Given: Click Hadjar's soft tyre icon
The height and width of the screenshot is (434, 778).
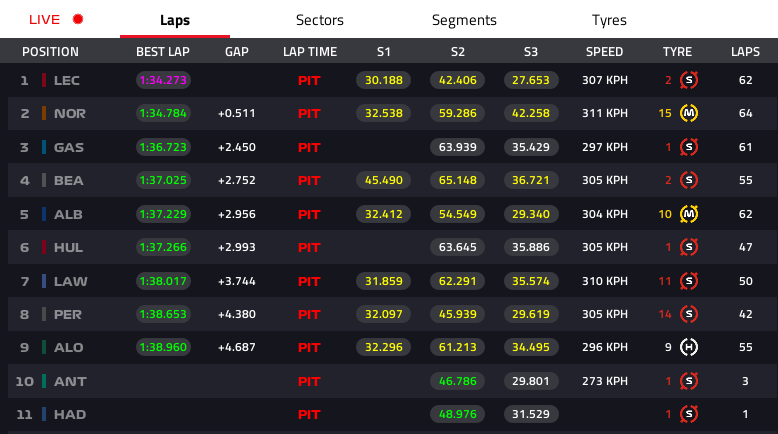Looking at the screenshot, I should coord(688,415).
